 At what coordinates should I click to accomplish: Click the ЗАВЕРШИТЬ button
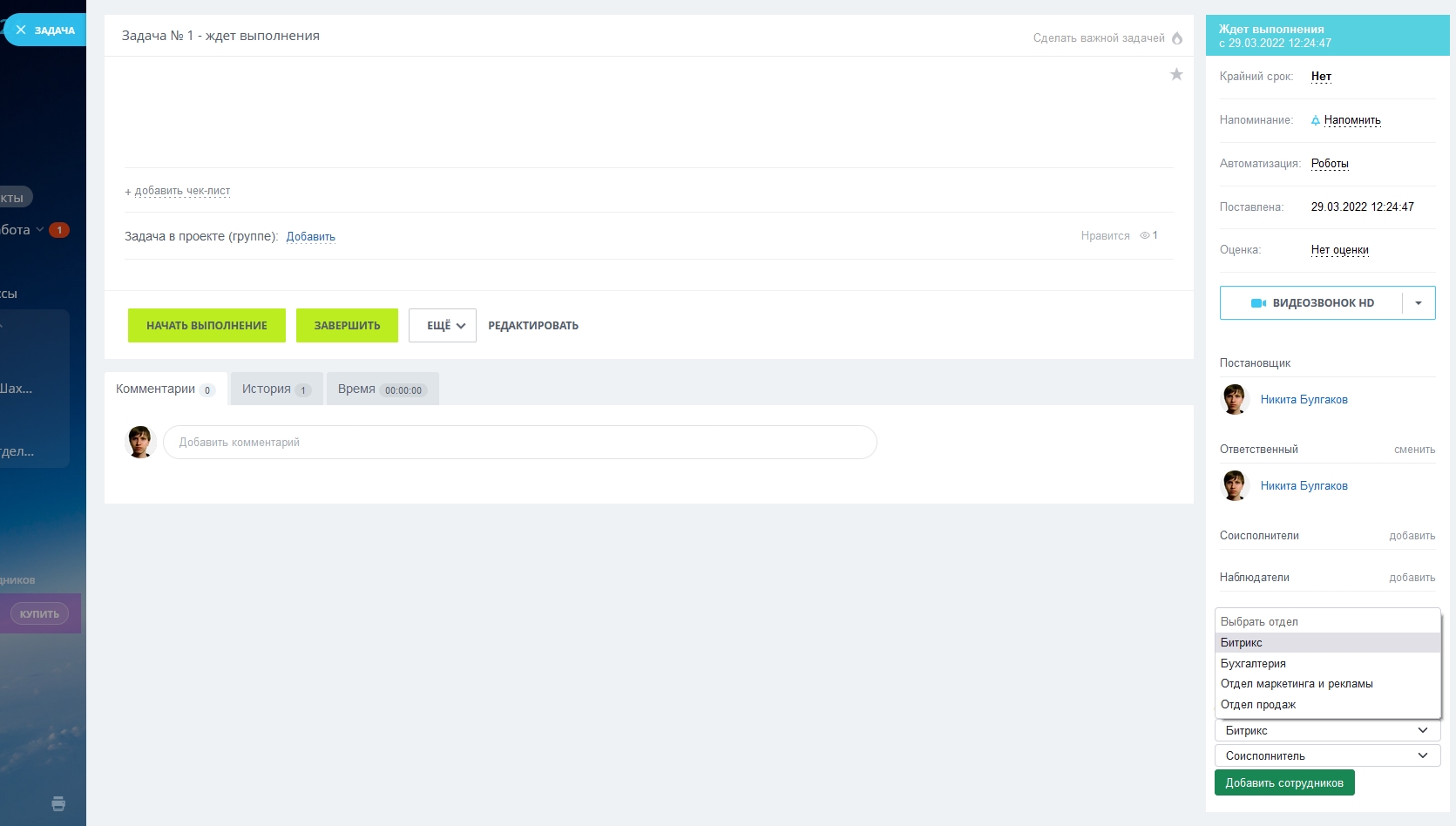[347, 326]
